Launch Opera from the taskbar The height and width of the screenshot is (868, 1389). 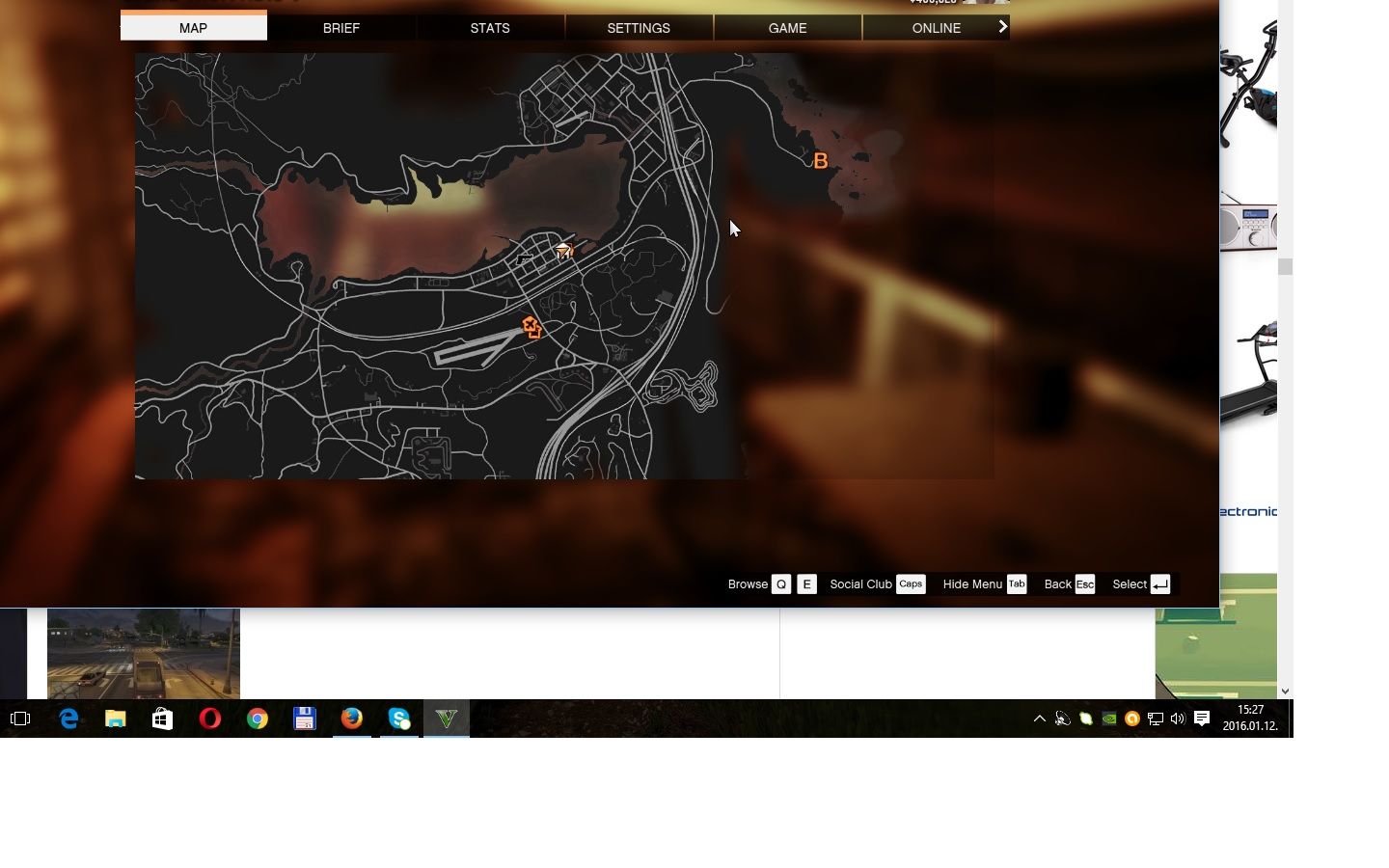pos(209,719)
